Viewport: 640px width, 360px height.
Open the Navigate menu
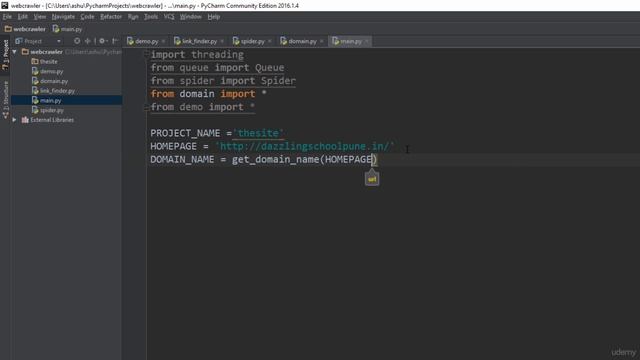point(63,17)
